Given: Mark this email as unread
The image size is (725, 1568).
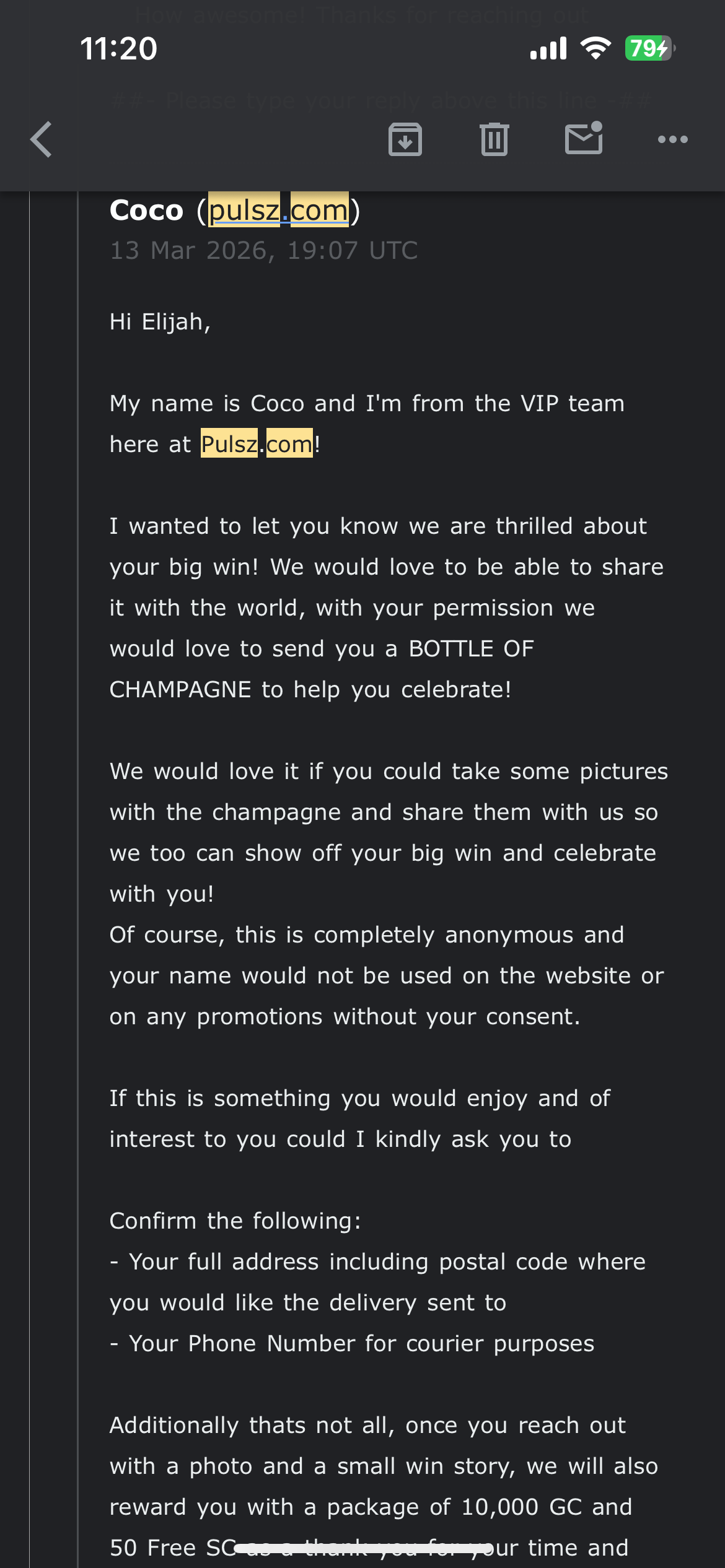Looking at the screenshot, I should point(584,138).
